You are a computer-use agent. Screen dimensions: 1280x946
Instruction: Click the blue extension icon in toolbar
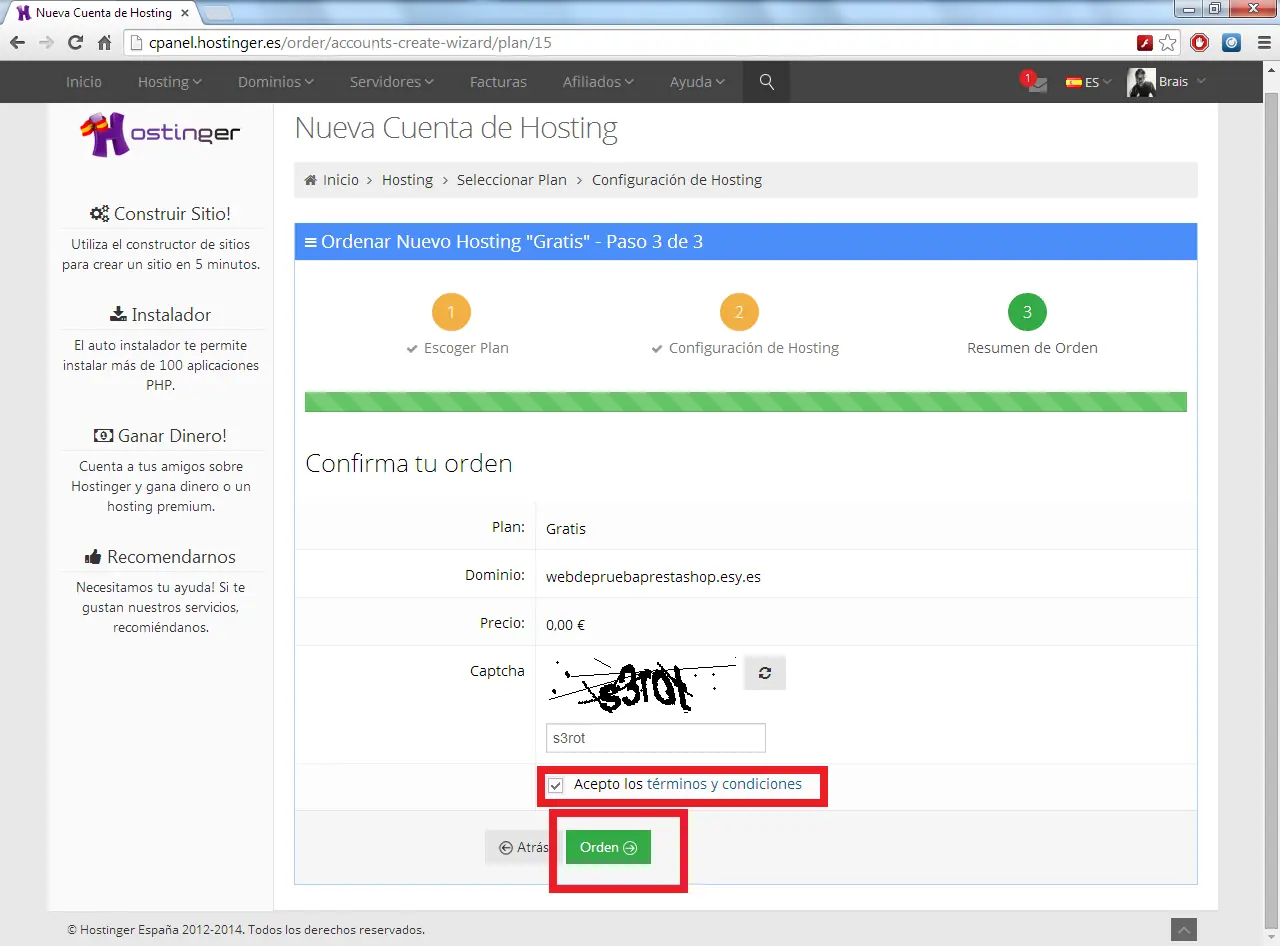click(x=1232, y=43)
